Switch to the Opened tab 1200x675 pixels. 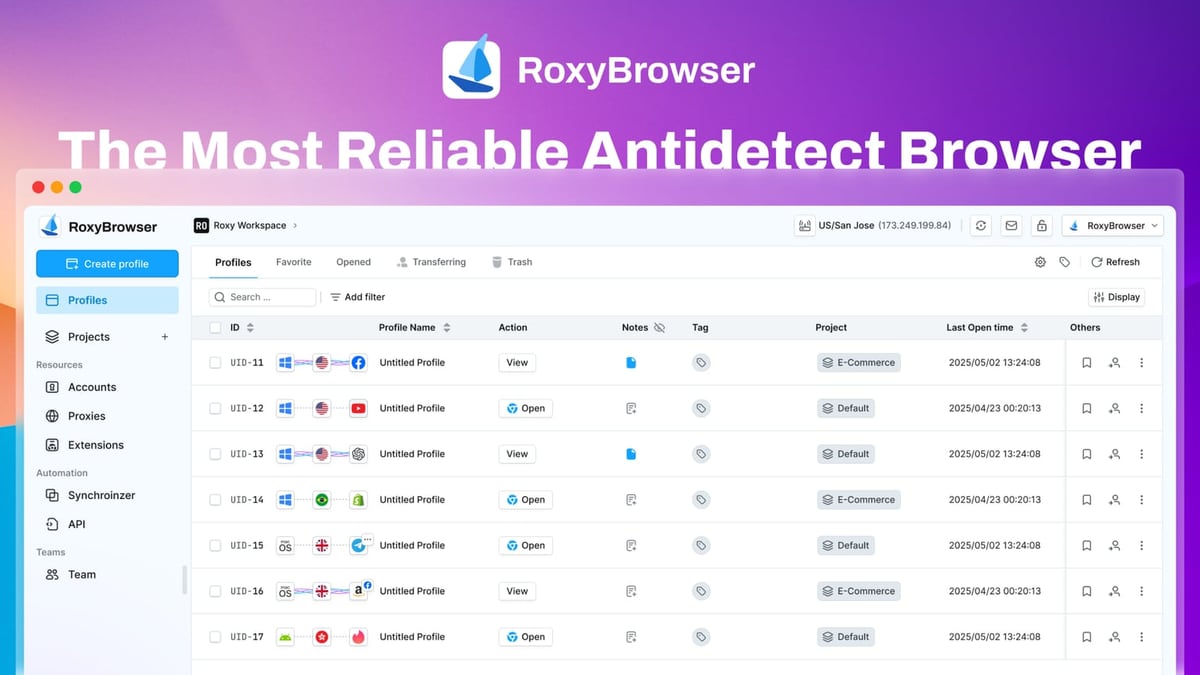pyautogui.click(x=353, y=262)
